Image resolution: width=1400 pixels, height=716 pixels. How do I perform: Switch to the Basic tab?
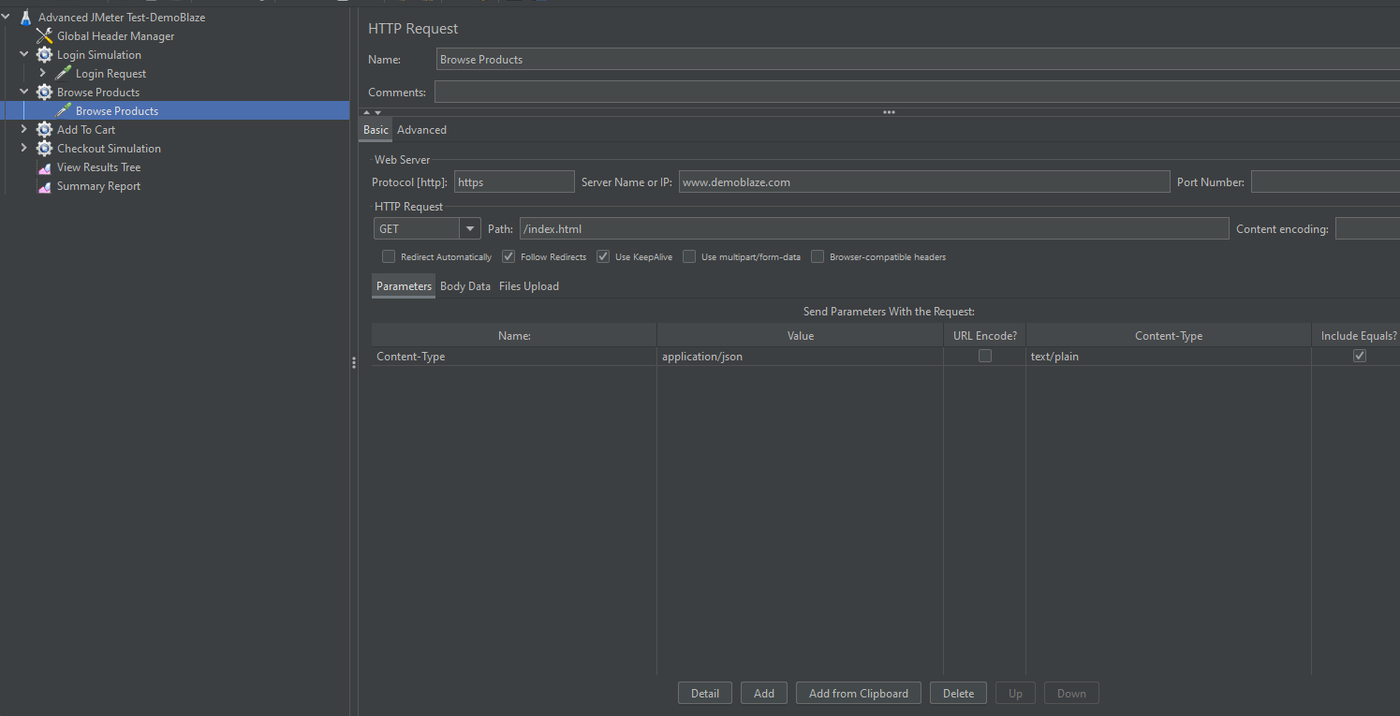376,130
